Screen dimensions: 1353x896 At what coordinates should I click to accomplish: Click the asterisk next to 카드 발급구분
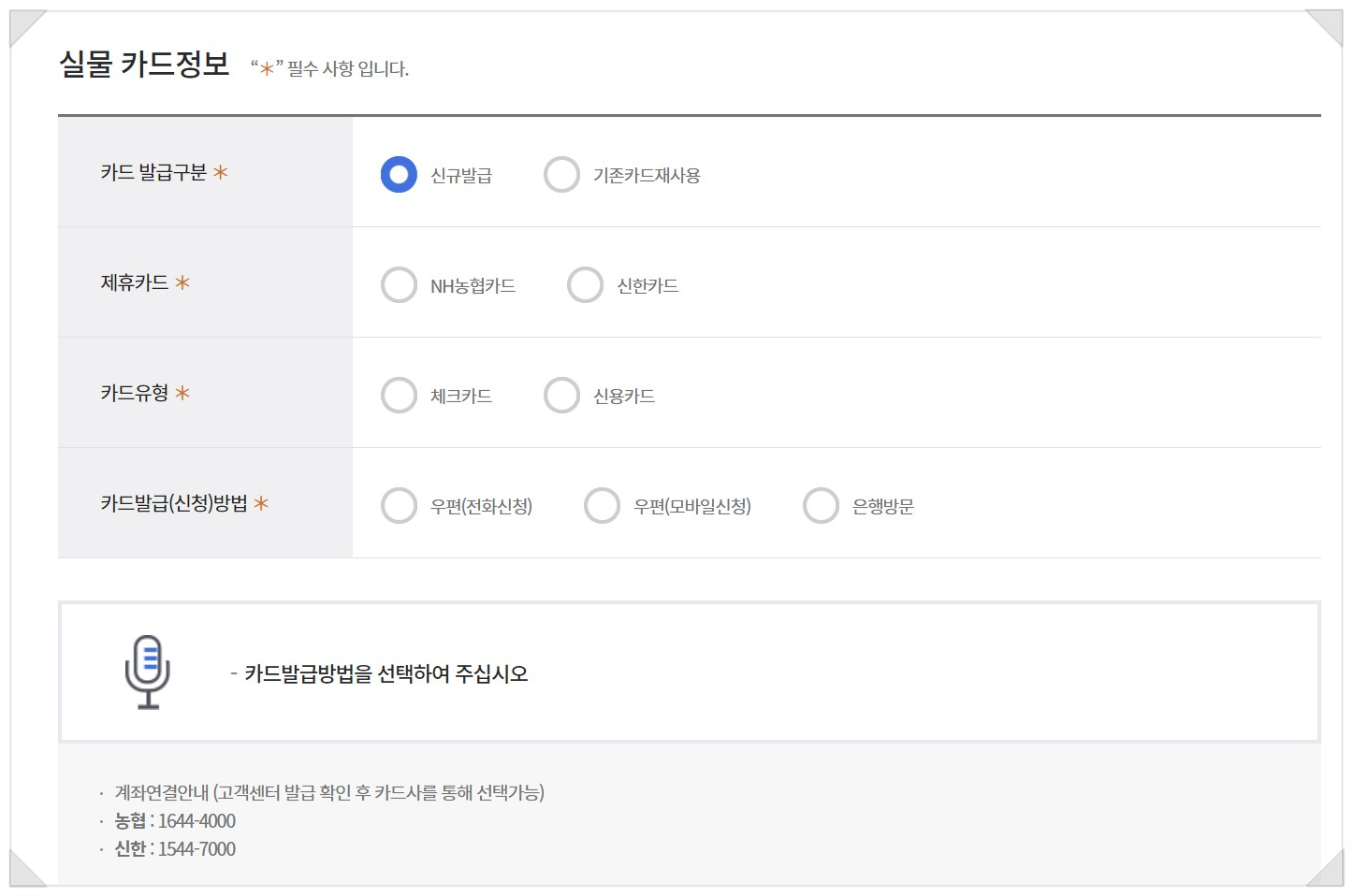coord(220,172)
